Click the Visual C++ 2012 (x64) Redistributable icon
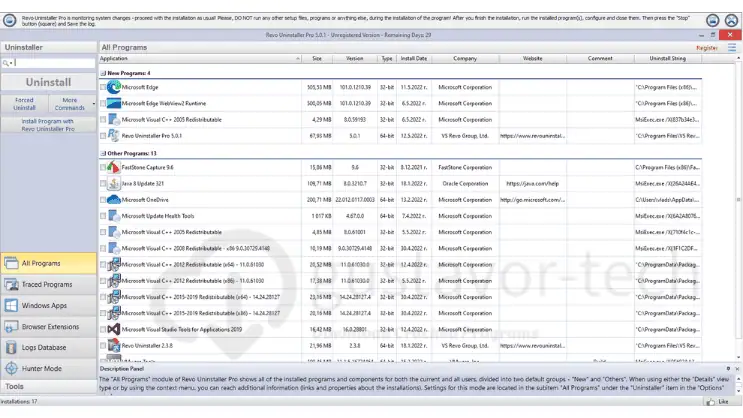Image resolution: width=743 pixels, height=418 pixels. click(x=114, y=264)
